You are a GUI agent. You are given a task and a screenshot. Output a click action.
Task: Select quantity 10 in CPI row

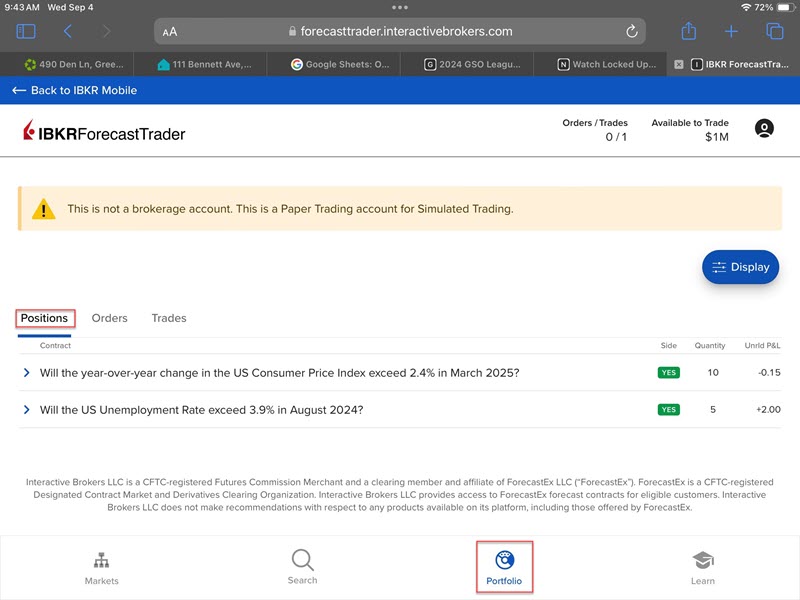tap(713, 372)
